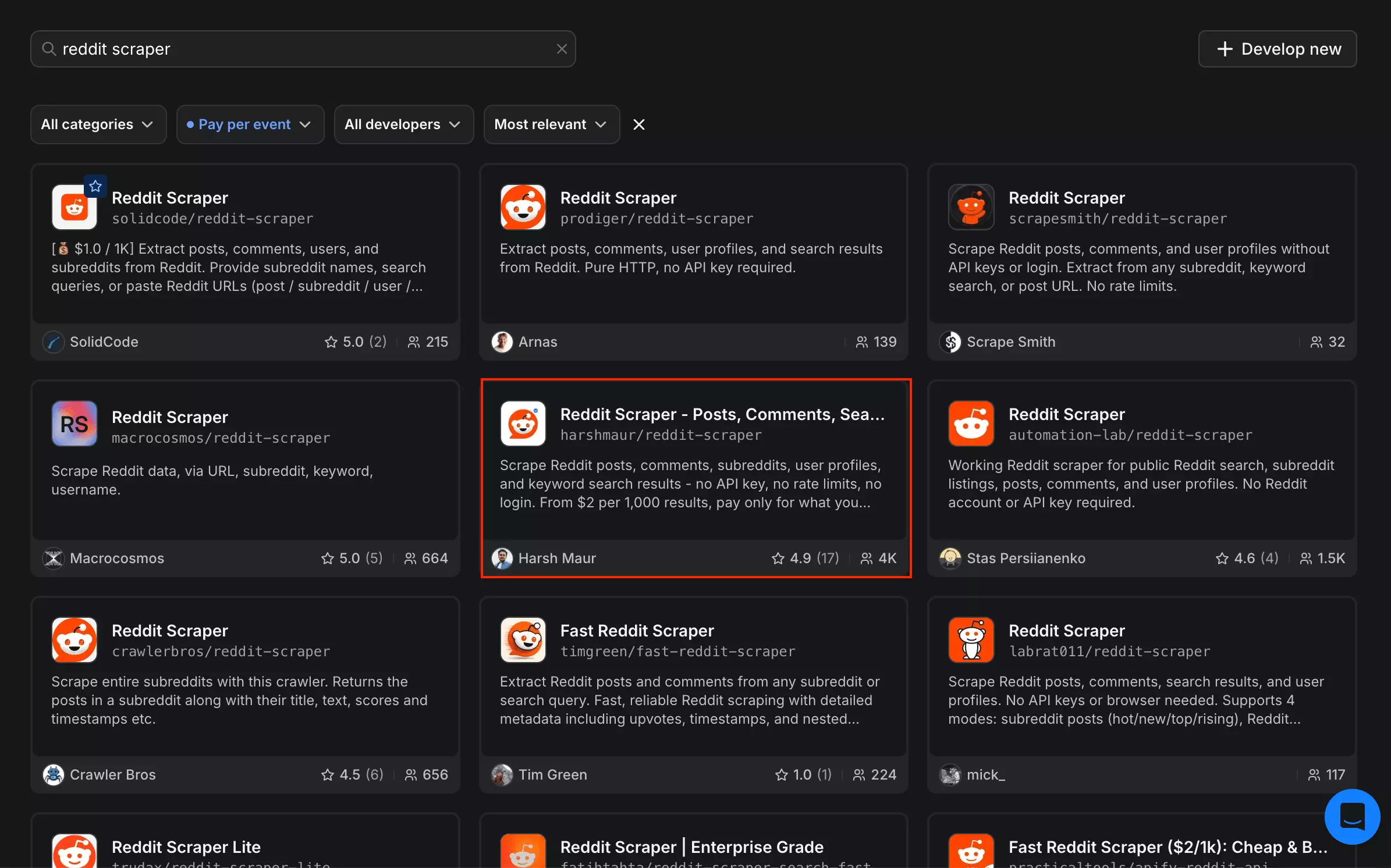Open prodiger Reddit Scraper logo icon
The width and height of the screenshot is (1391, 868).
pos(523,207)
